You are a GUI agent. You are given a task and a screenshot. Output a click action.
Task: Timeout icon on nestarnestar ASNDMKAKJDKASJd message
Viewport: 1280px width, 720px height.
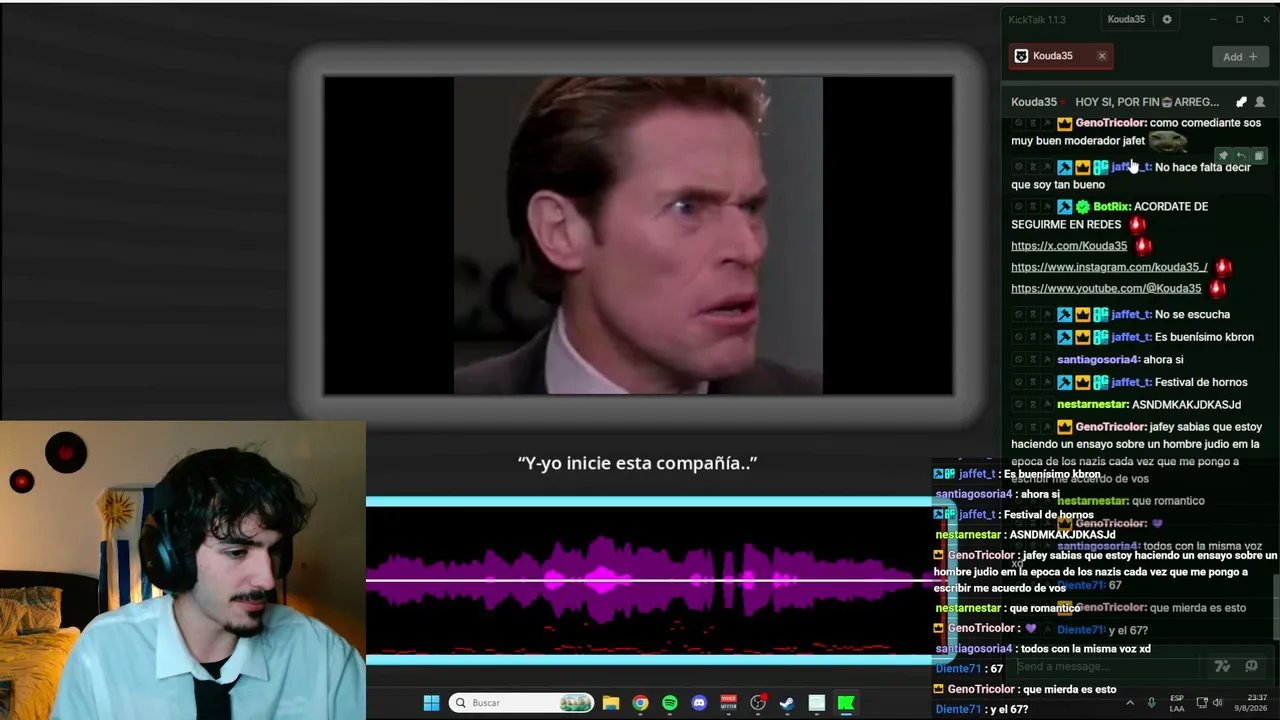pyautogui.click(x=1033, y=405)
